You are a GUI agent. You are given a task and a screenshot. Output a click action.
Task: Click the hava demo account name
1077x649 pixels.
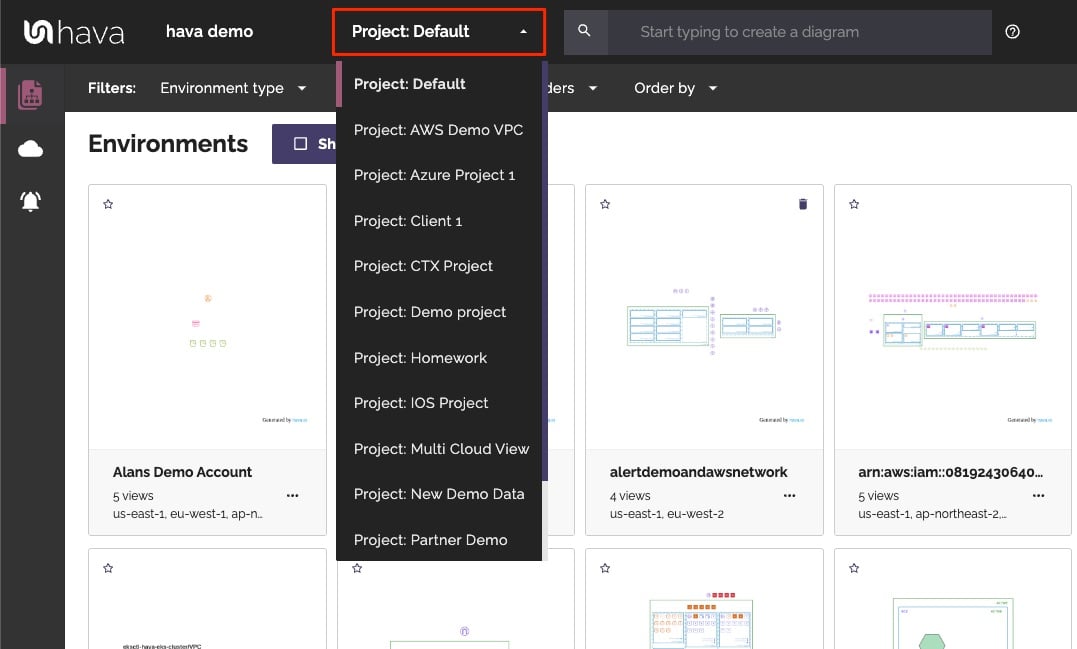[x=209, y=32]
